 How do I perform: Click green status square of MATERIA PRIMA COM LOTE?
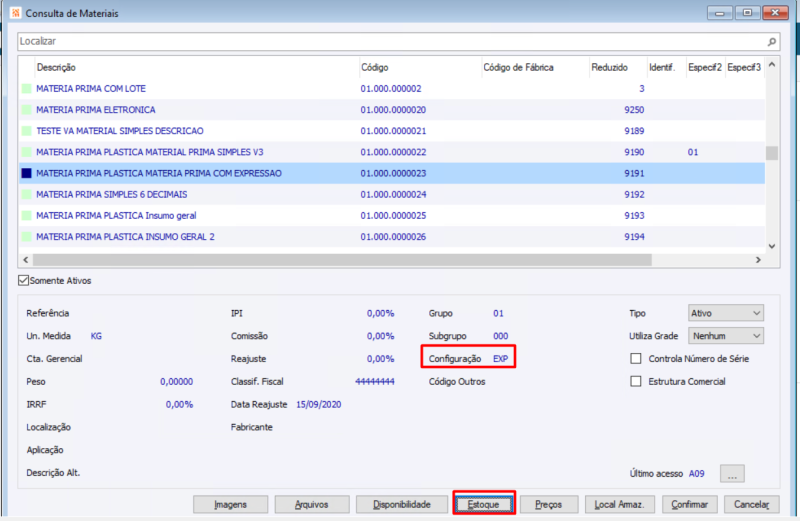[27, 89]
